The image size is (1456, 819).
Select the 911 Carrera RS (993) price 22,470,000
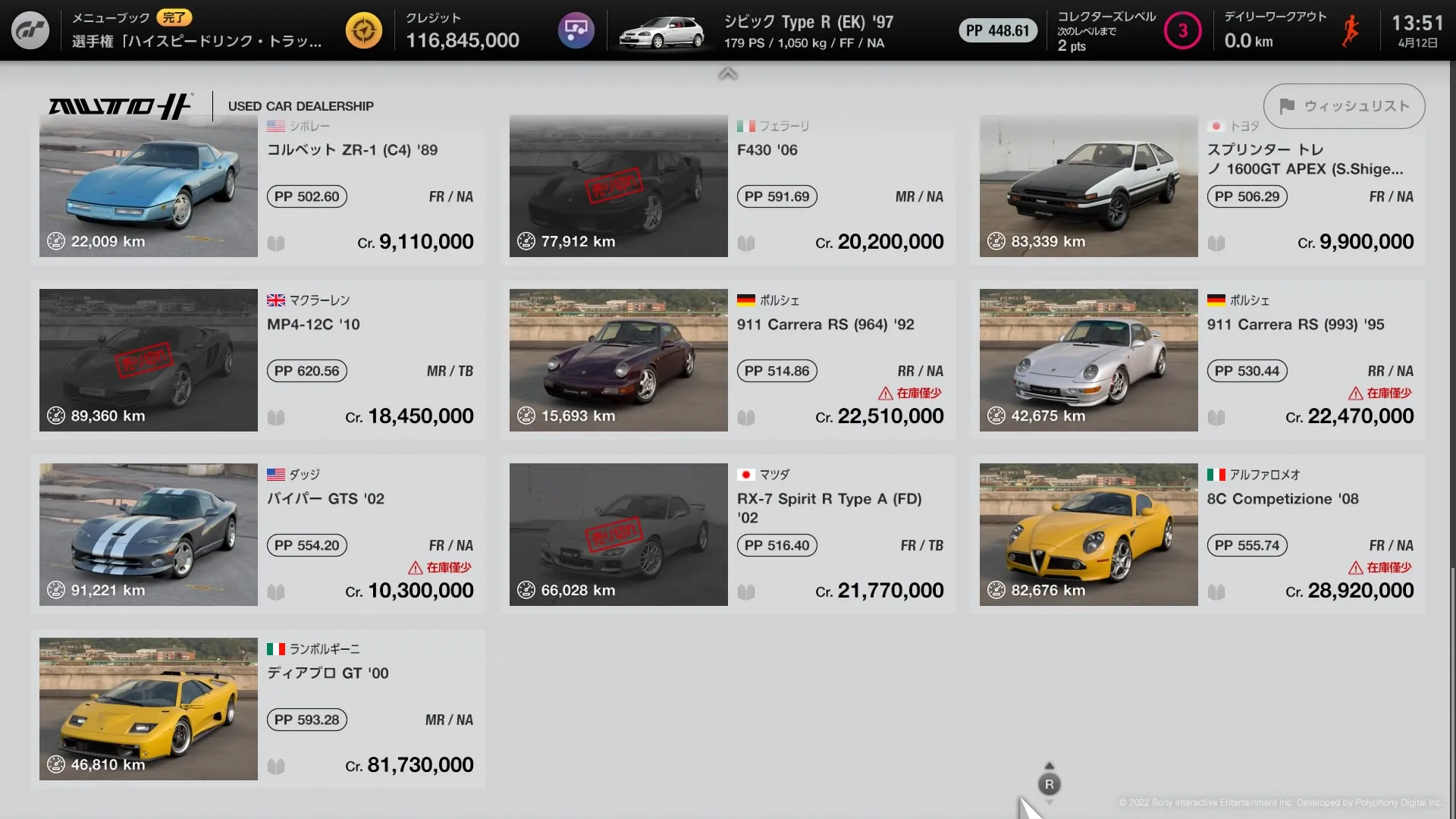click(x=1350, y=416)
